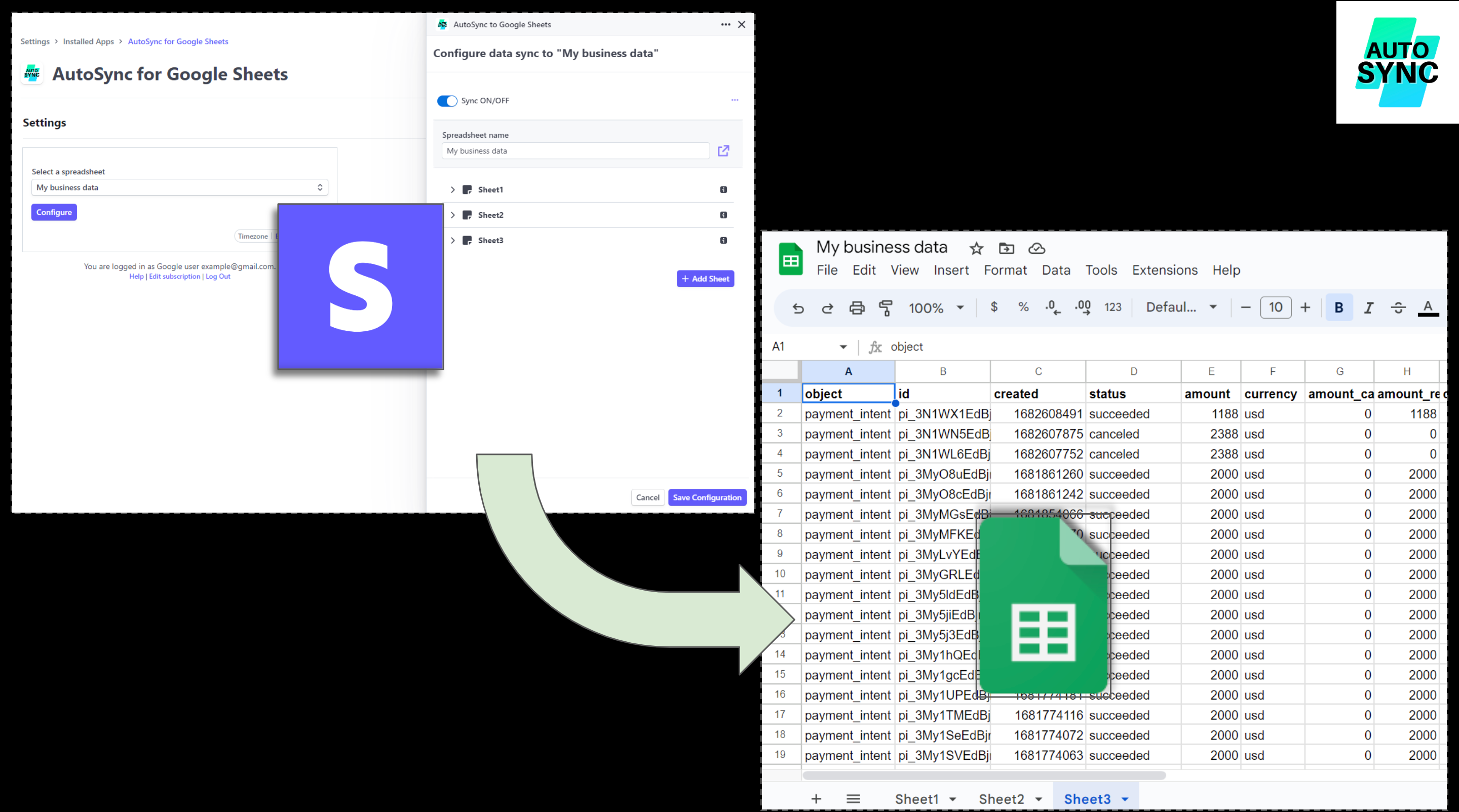Screen dimensions: 1459x812
Task: Open the Sheet1 tab dropdown arrow
Action: (952, 799)
